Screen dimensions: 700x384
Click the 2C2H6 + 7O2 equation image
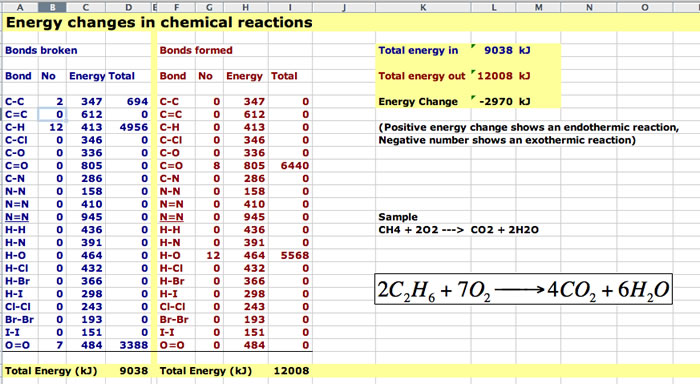pyautogui.click(x=523, y=289)
